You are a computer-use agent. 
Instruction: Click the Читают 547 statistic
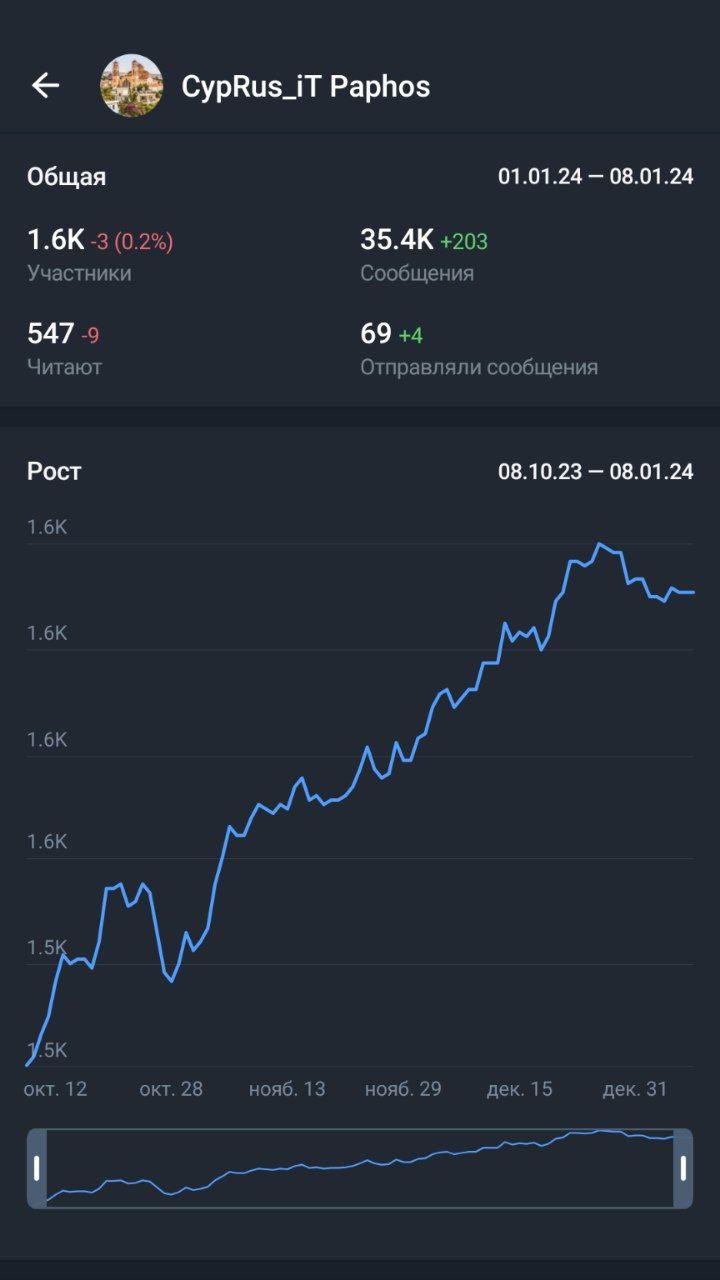tap(64, 348)
